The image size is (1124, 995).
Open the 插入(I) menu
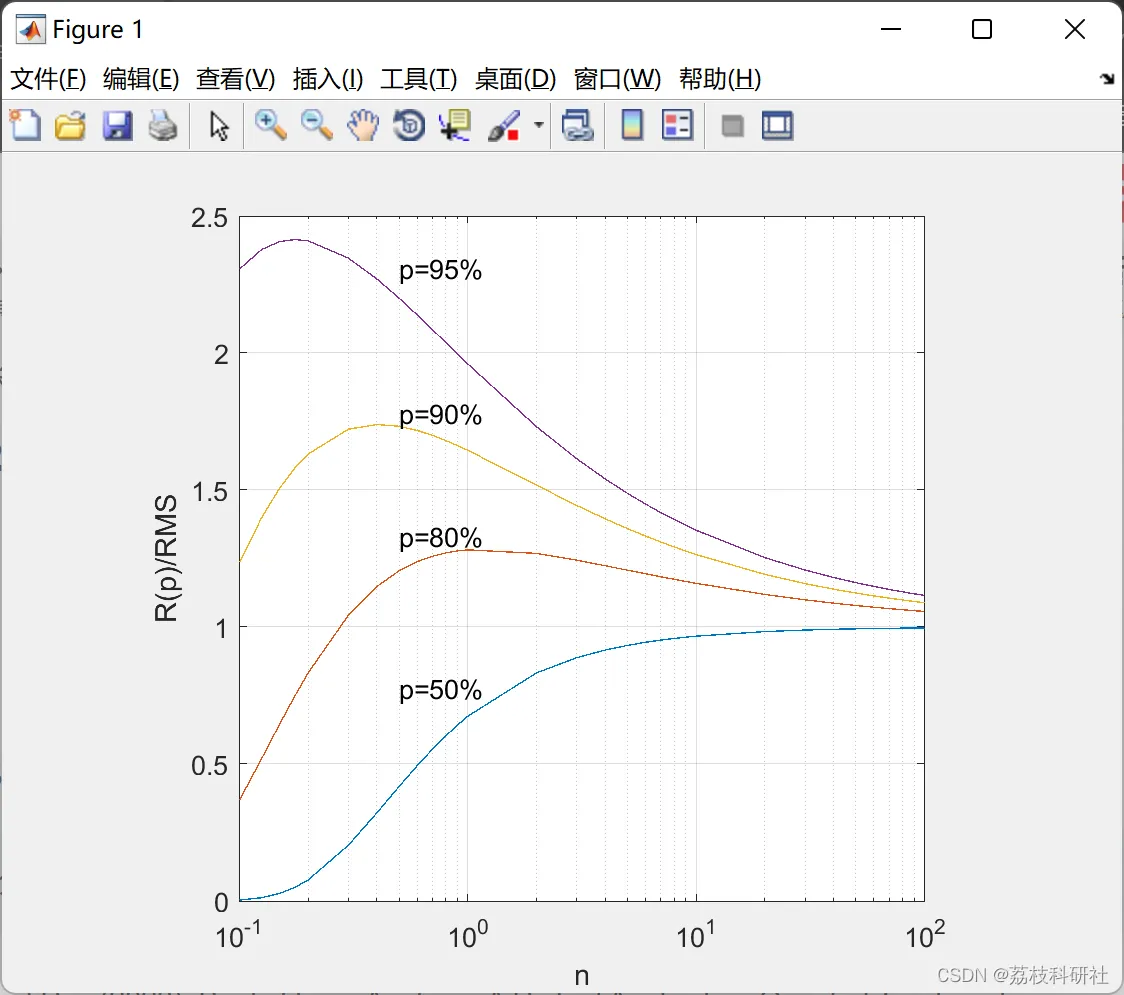(x=328, y=79)
